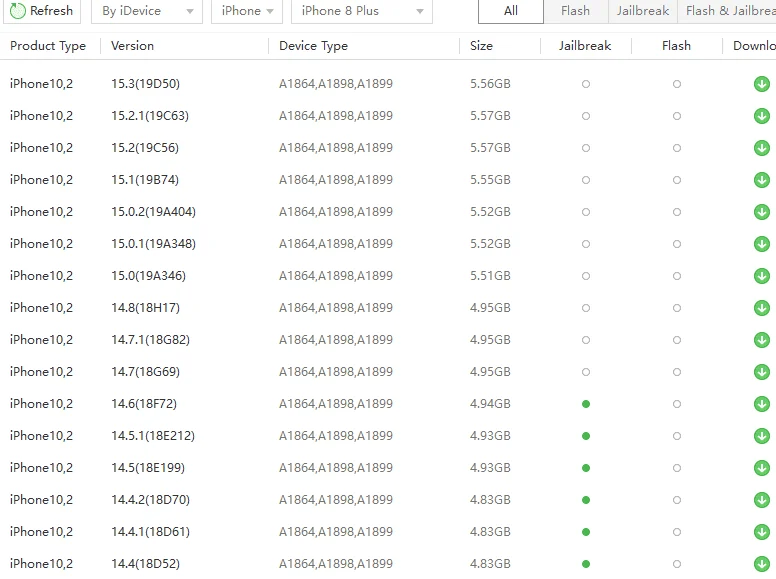Download firmware 14.7.1(18G82)

pyautogui.click(x=762, y=340)
